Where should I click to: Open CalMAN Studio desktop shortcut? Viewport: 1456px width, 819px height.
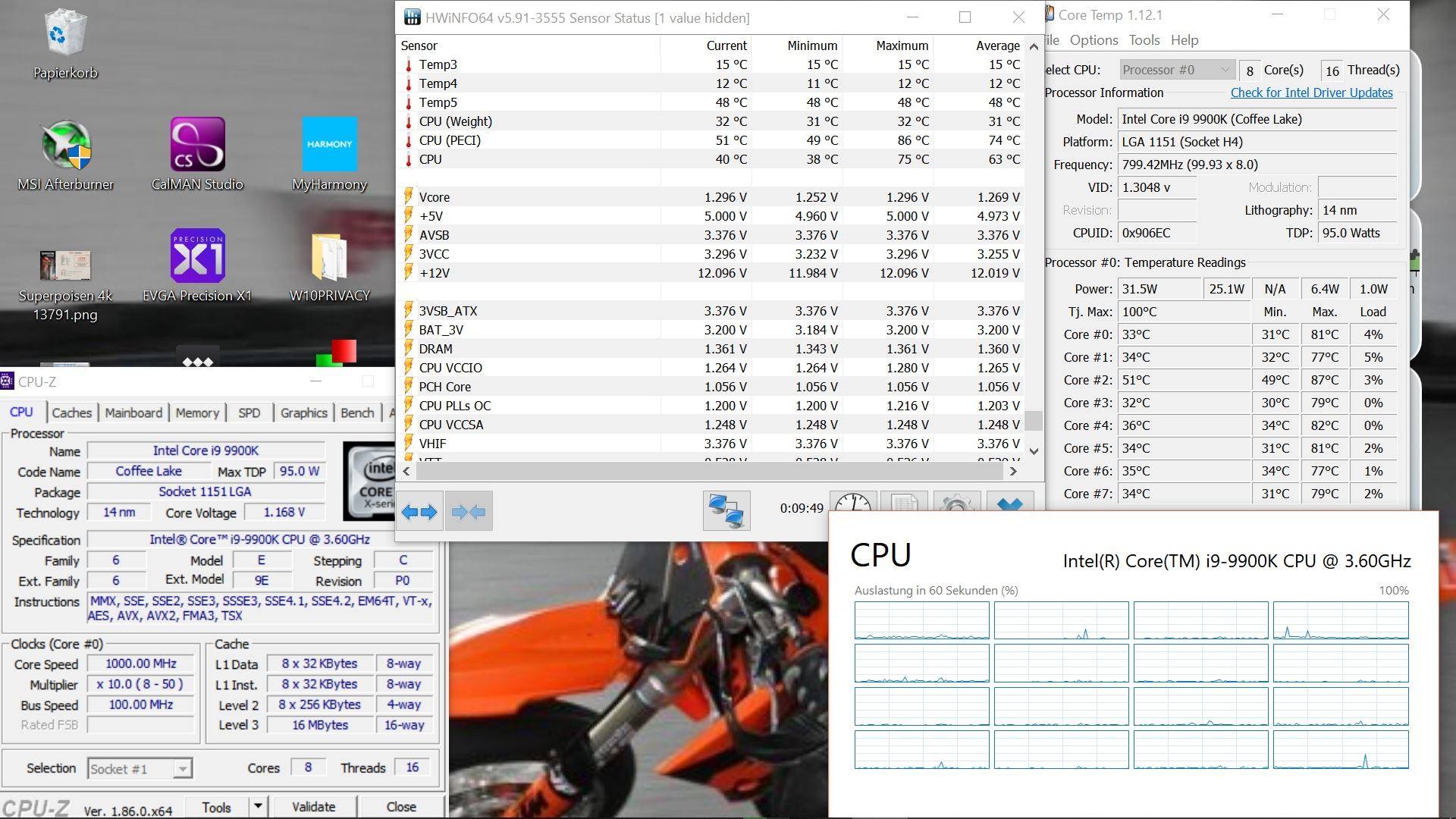point(197,144)
